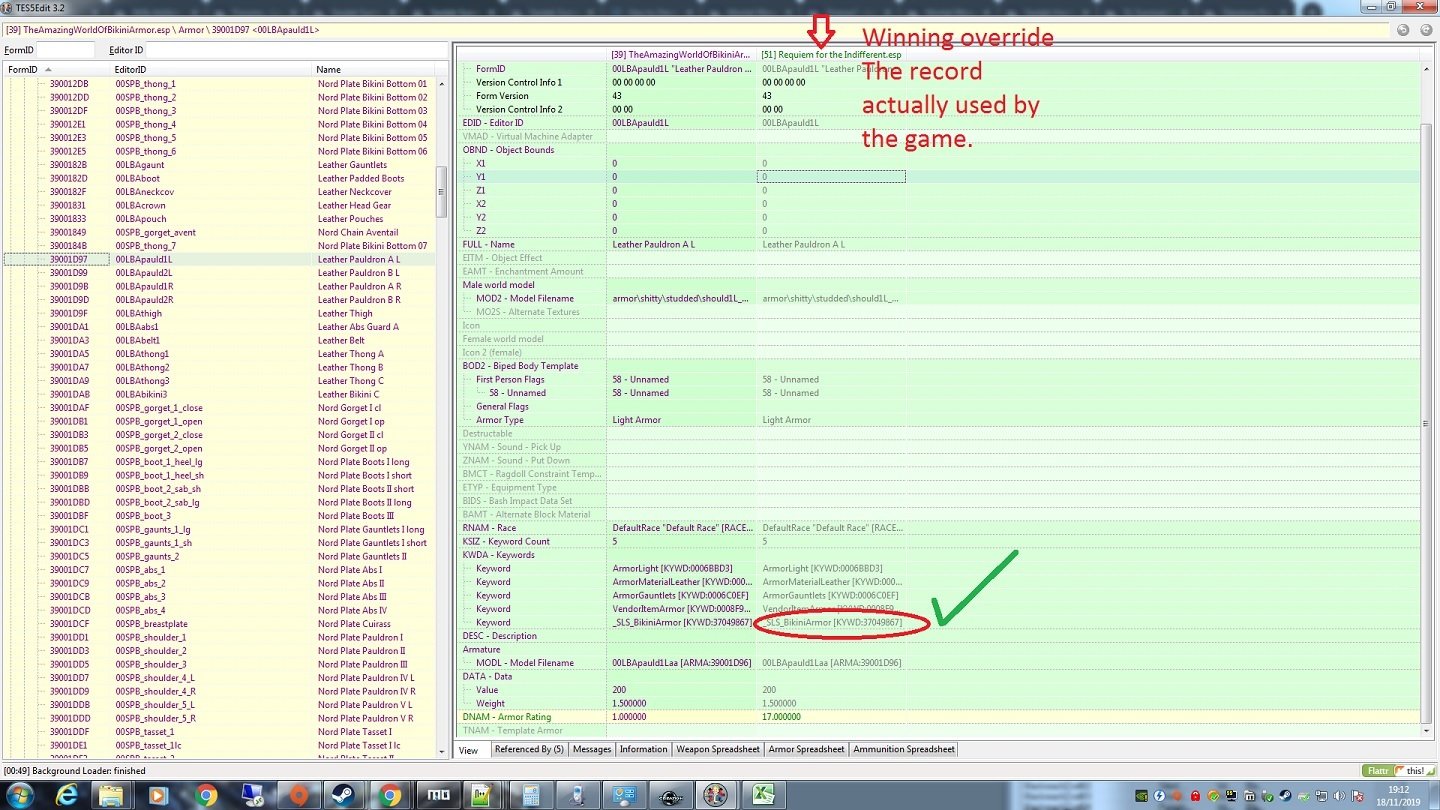Select record 00LBAbelt1 Leather Belt
The height and width of the screenshot is (810, 1440).
point(218,340)
